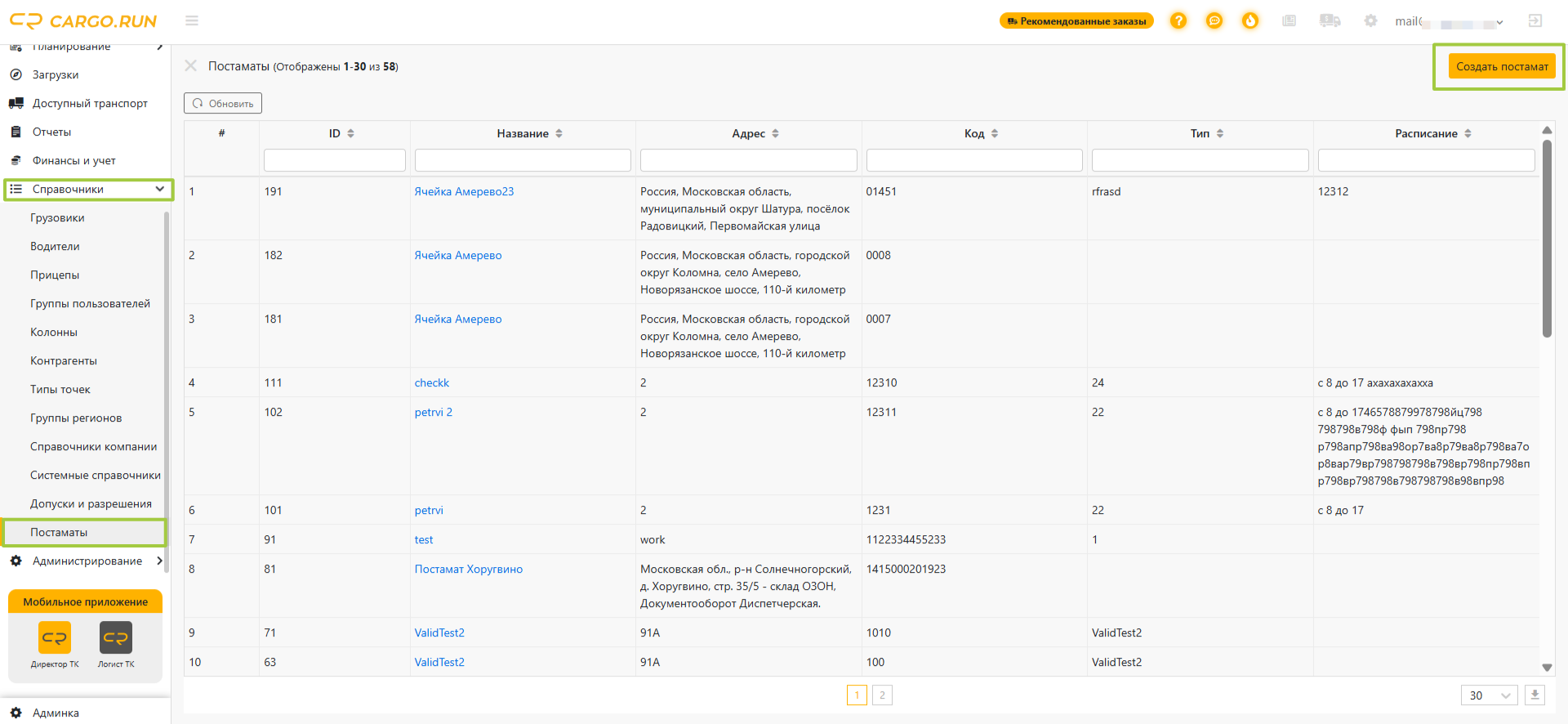Click the hamburger menu icon

[x=192, y=20]
